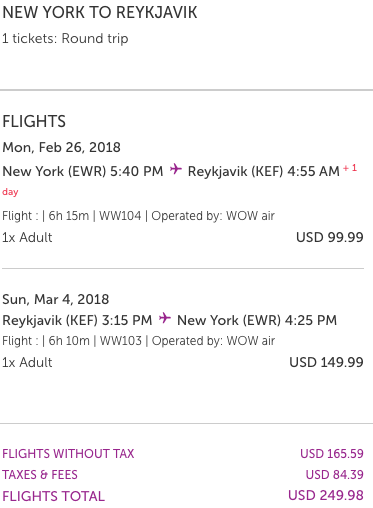Screen dimensions: 373x508
Task: Select flight number WW103 details line
Action: click(x=138, y=341)
